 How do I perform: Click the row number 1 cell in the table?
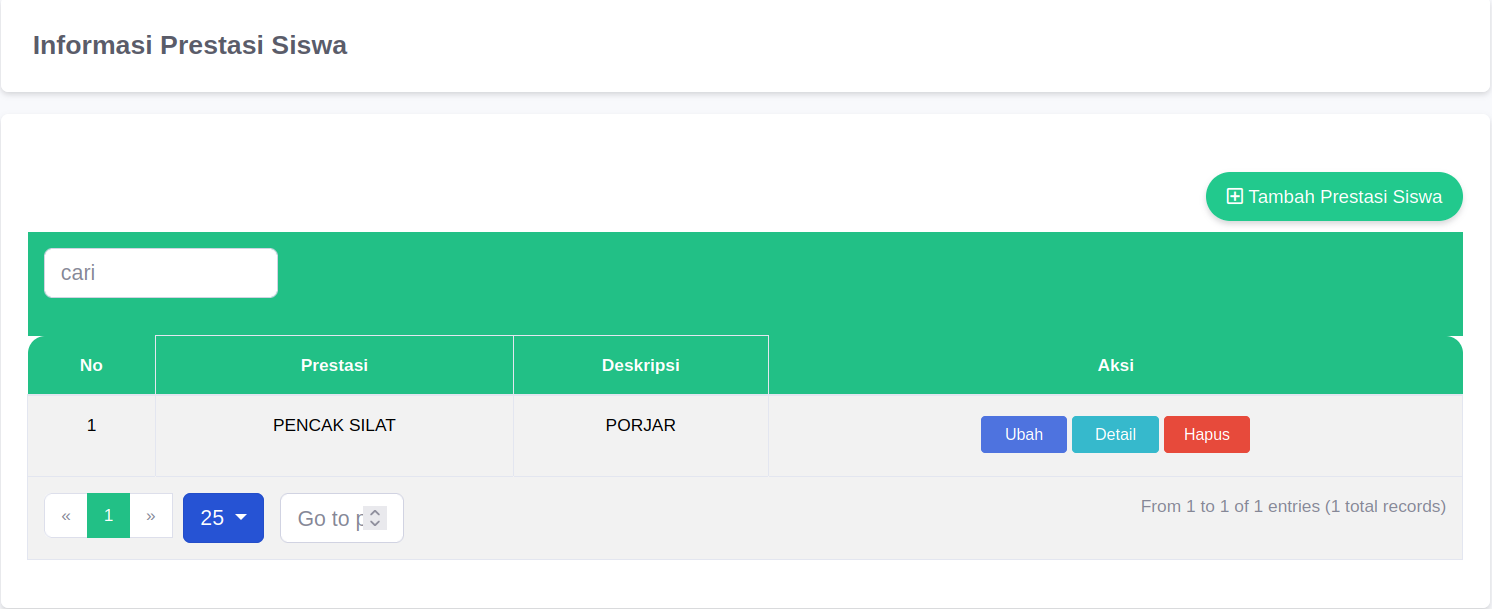tap(91, 426)
